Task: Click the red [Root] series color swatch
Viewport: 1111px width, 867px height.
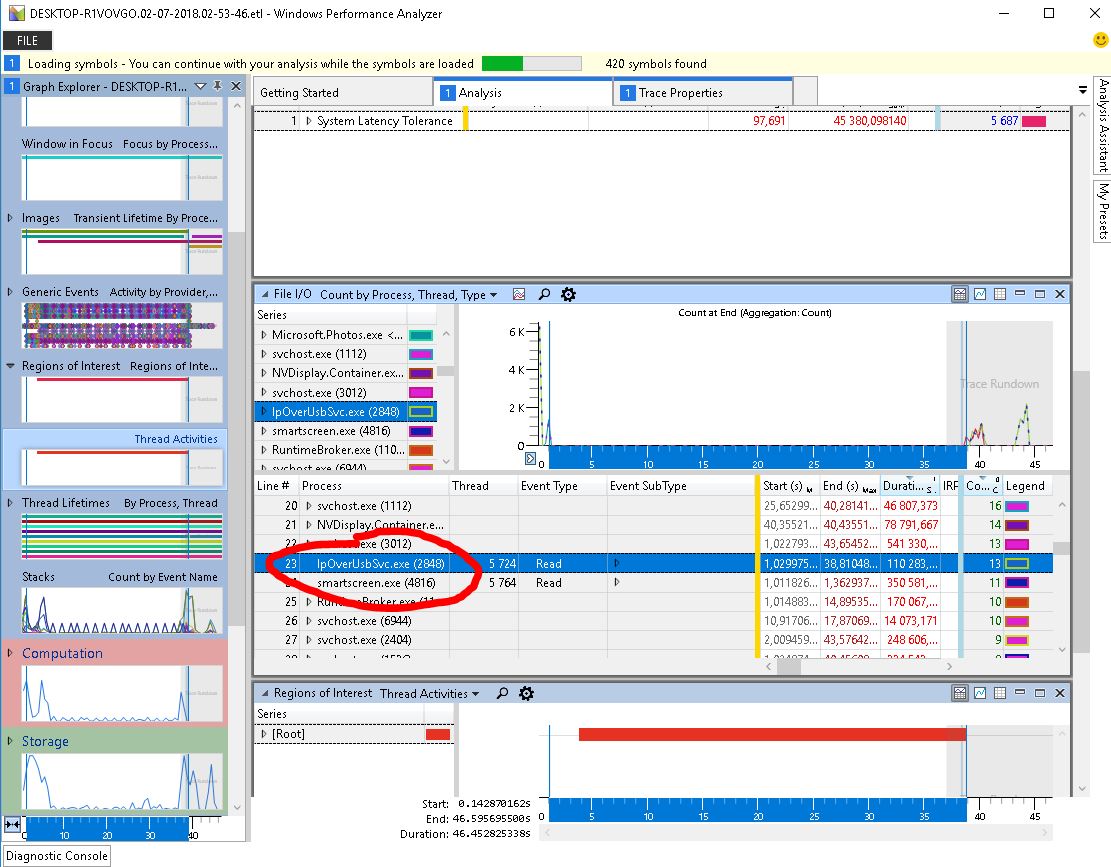Action: tap(438, 735)
